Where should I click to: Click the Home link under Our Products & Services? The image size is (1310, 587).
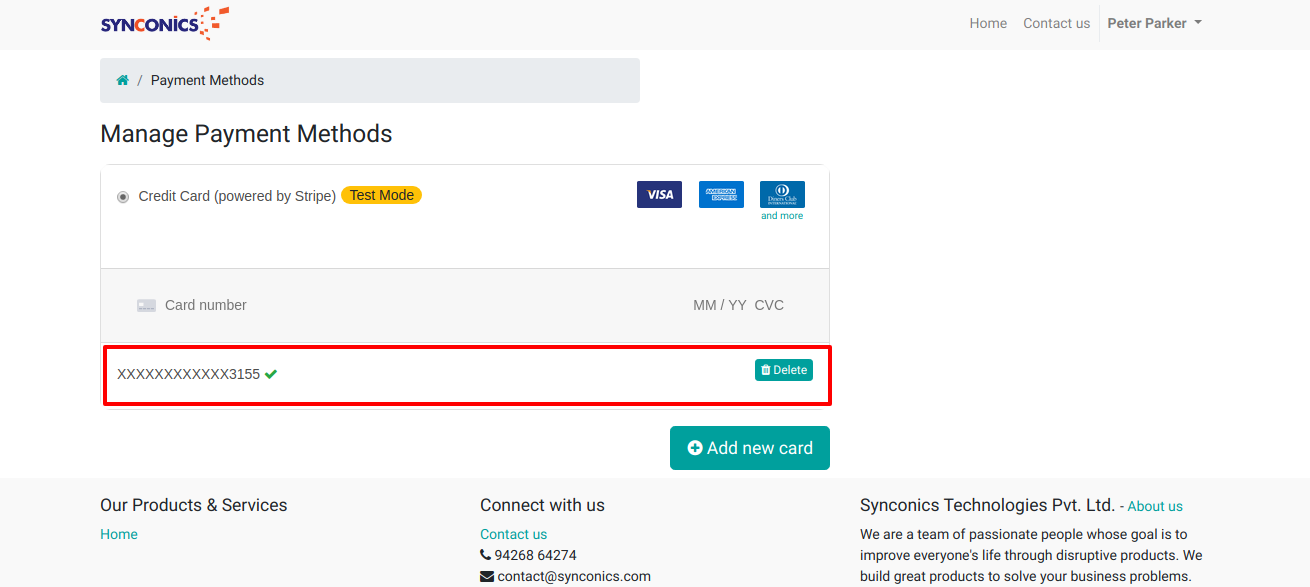pos(119,534)
